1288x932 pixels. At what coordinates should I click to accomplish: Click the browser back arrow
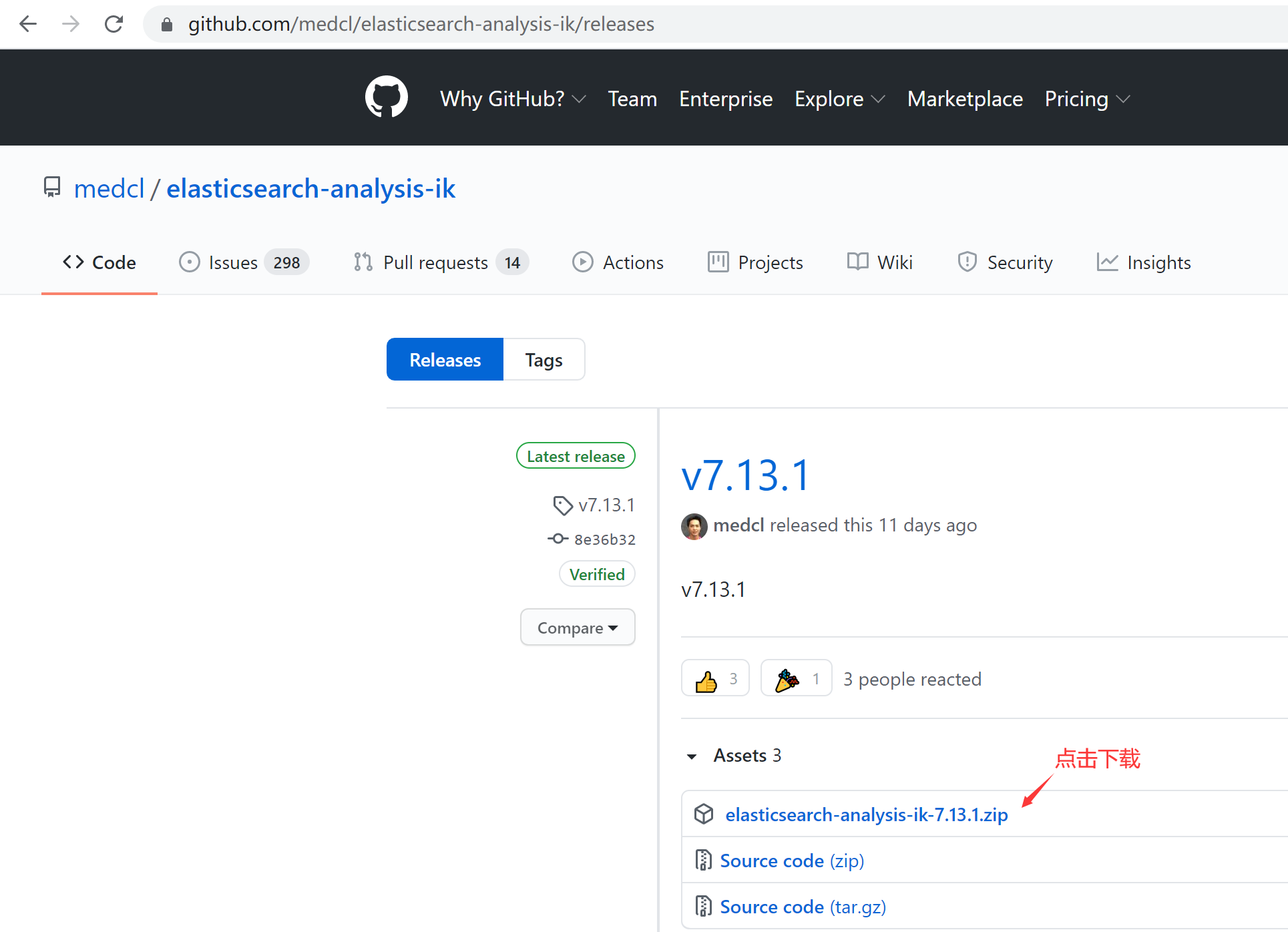click(x=28, y=24)
